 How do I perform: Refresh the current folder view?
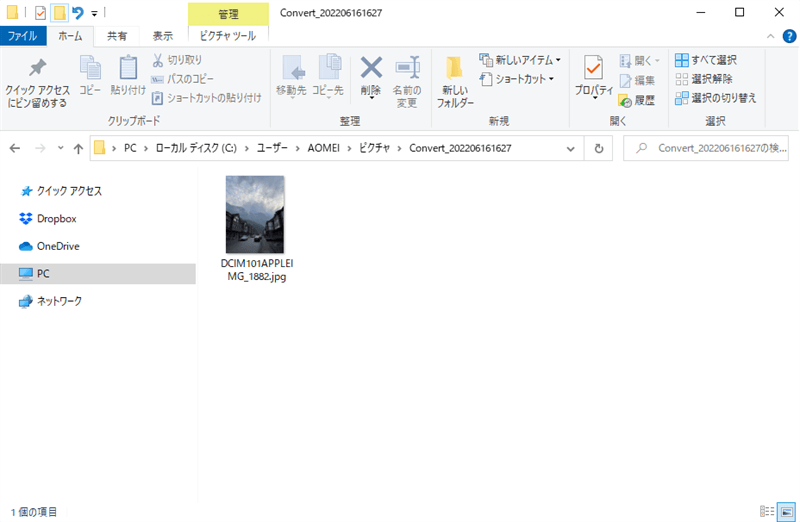(598, 149)
